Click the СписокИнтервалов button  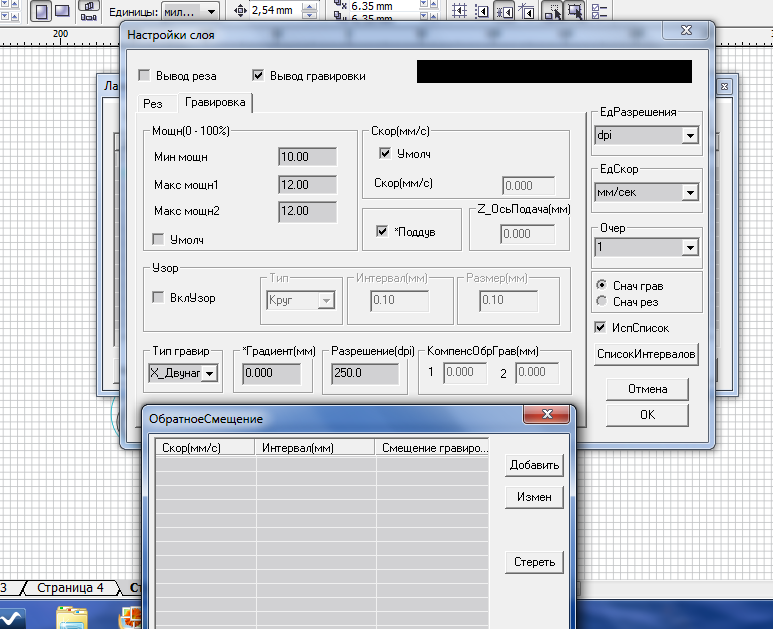tap(647, 354)
